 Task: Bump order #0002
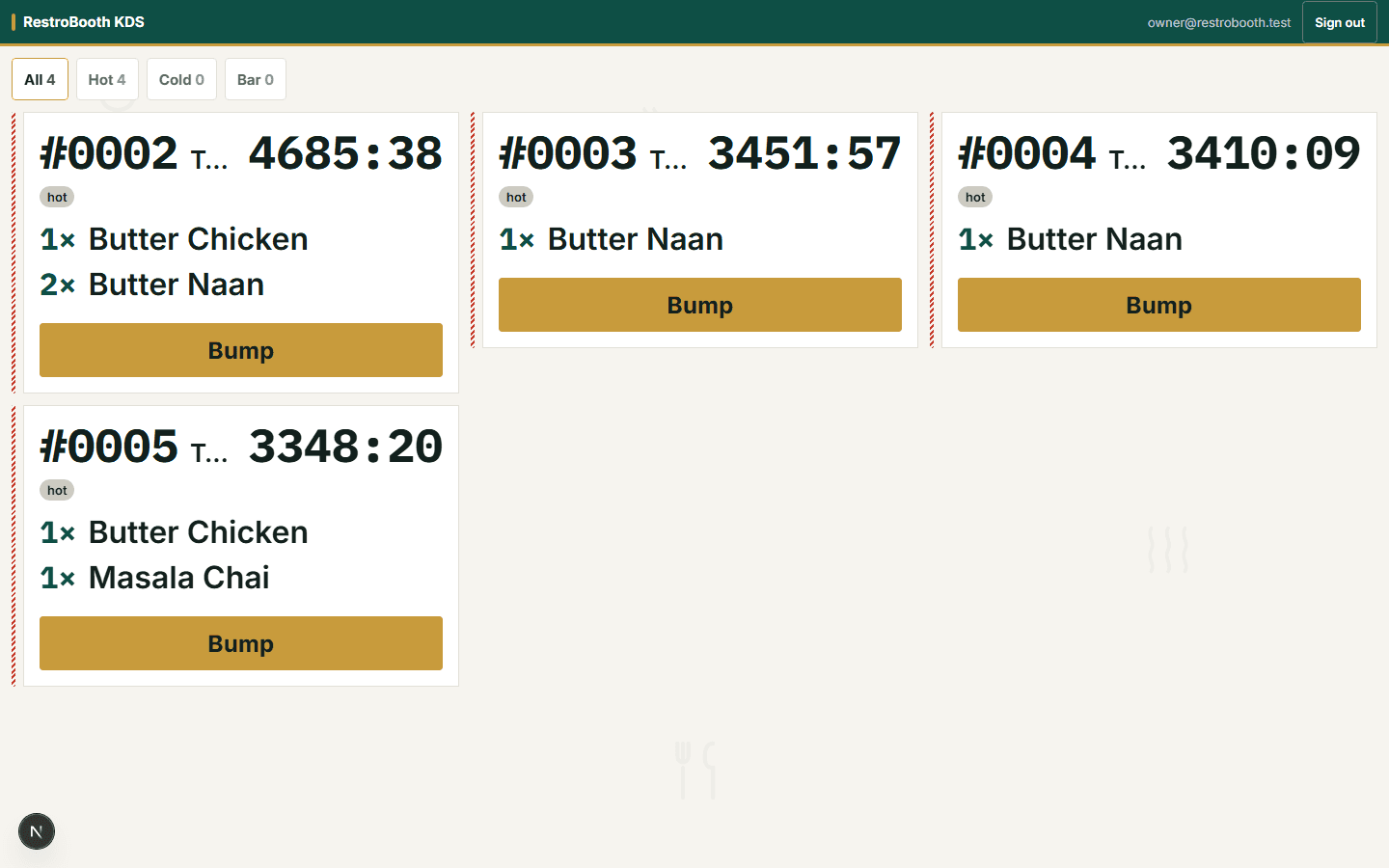pyautogui.click(x=241, y=350)
